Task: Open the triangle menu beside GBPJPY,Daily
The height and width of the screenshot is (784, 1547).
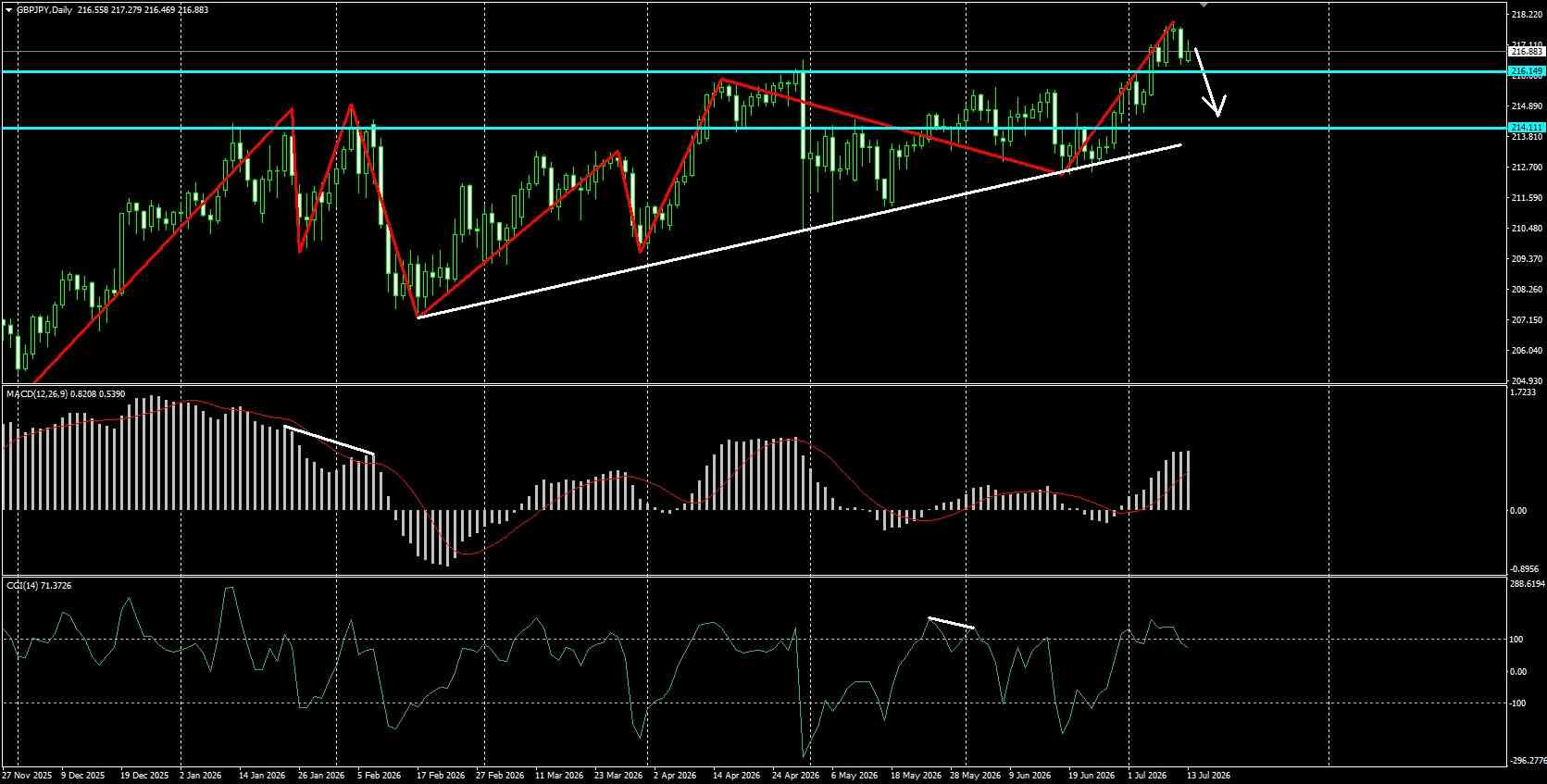Action: tap(8, 9)
